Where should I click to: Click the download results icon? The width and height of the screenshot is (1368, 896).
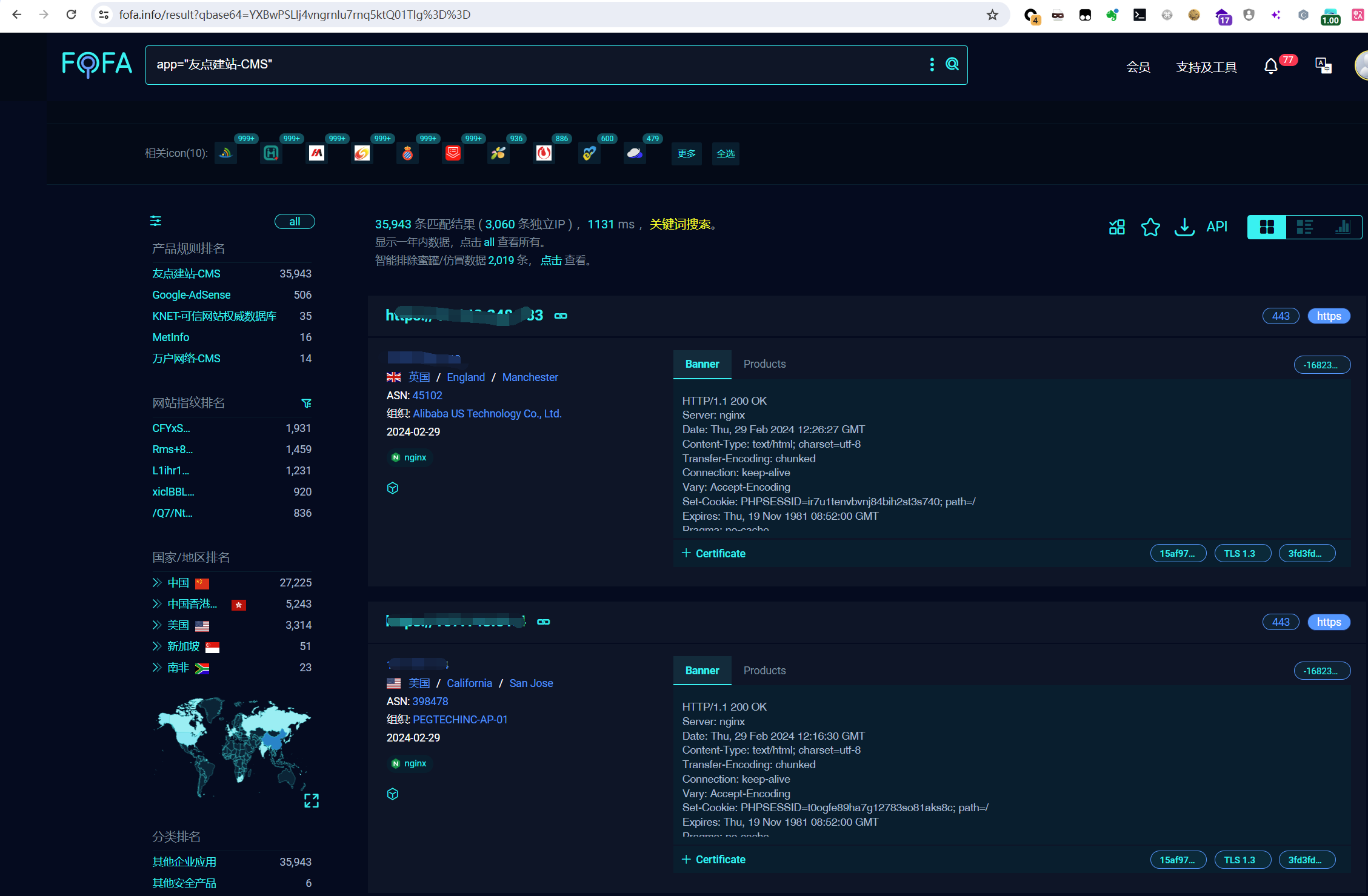click(1184, 227)
